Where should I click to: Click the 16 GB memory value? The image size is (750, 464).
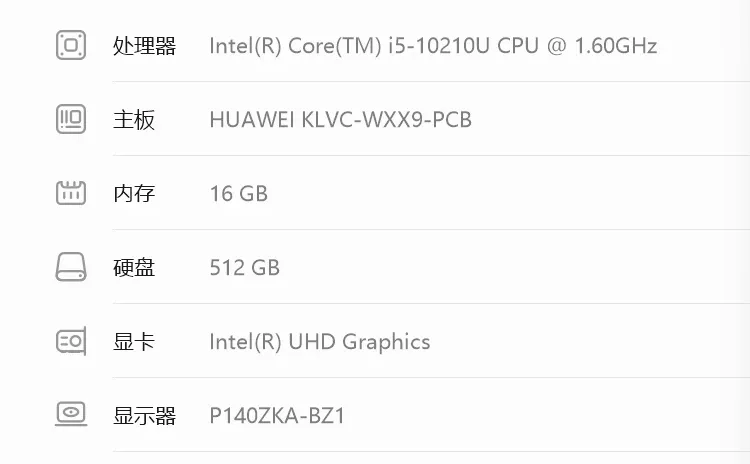(238, 194)
